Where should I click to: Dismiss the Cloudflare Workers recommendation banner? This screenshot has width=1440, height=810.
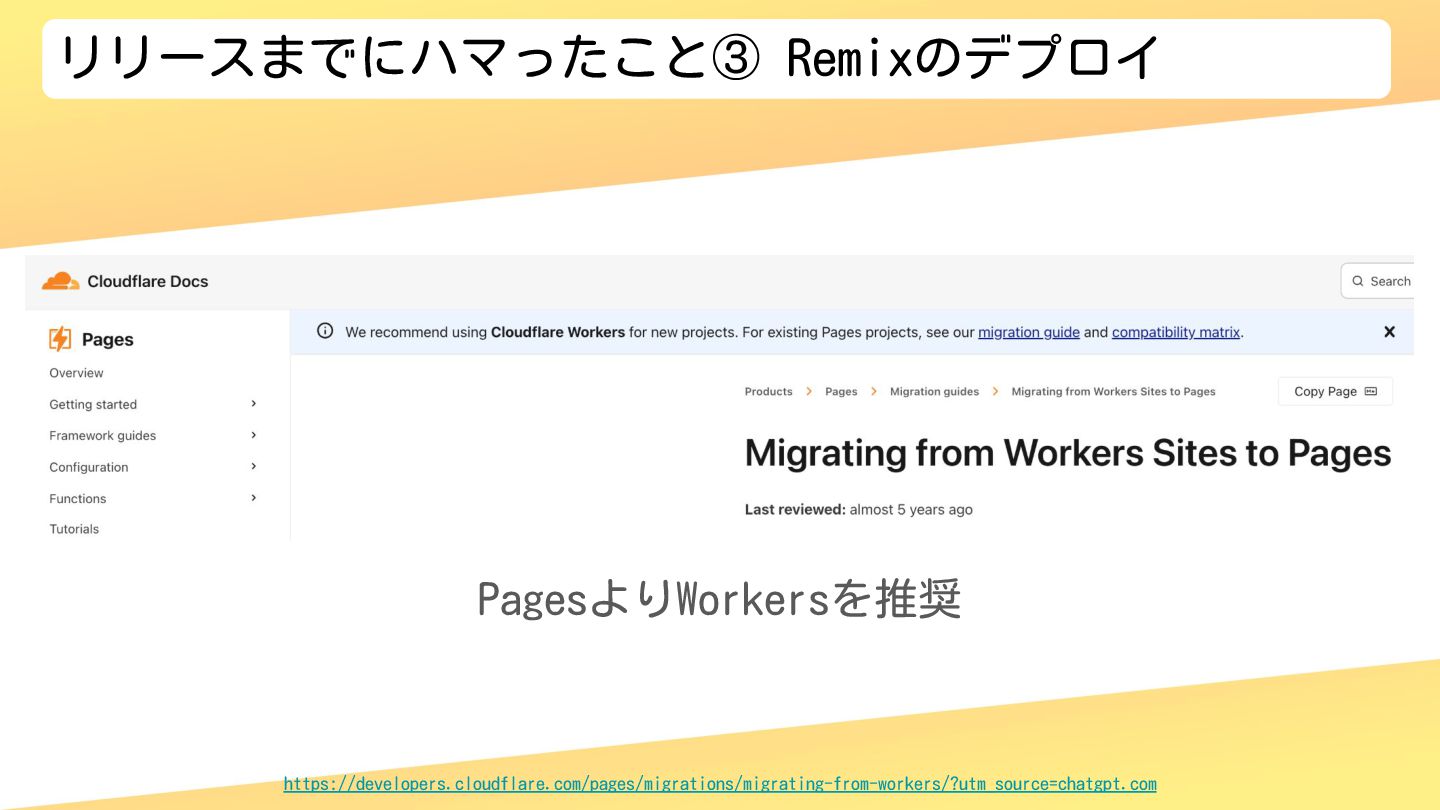tap(1389, 332)
